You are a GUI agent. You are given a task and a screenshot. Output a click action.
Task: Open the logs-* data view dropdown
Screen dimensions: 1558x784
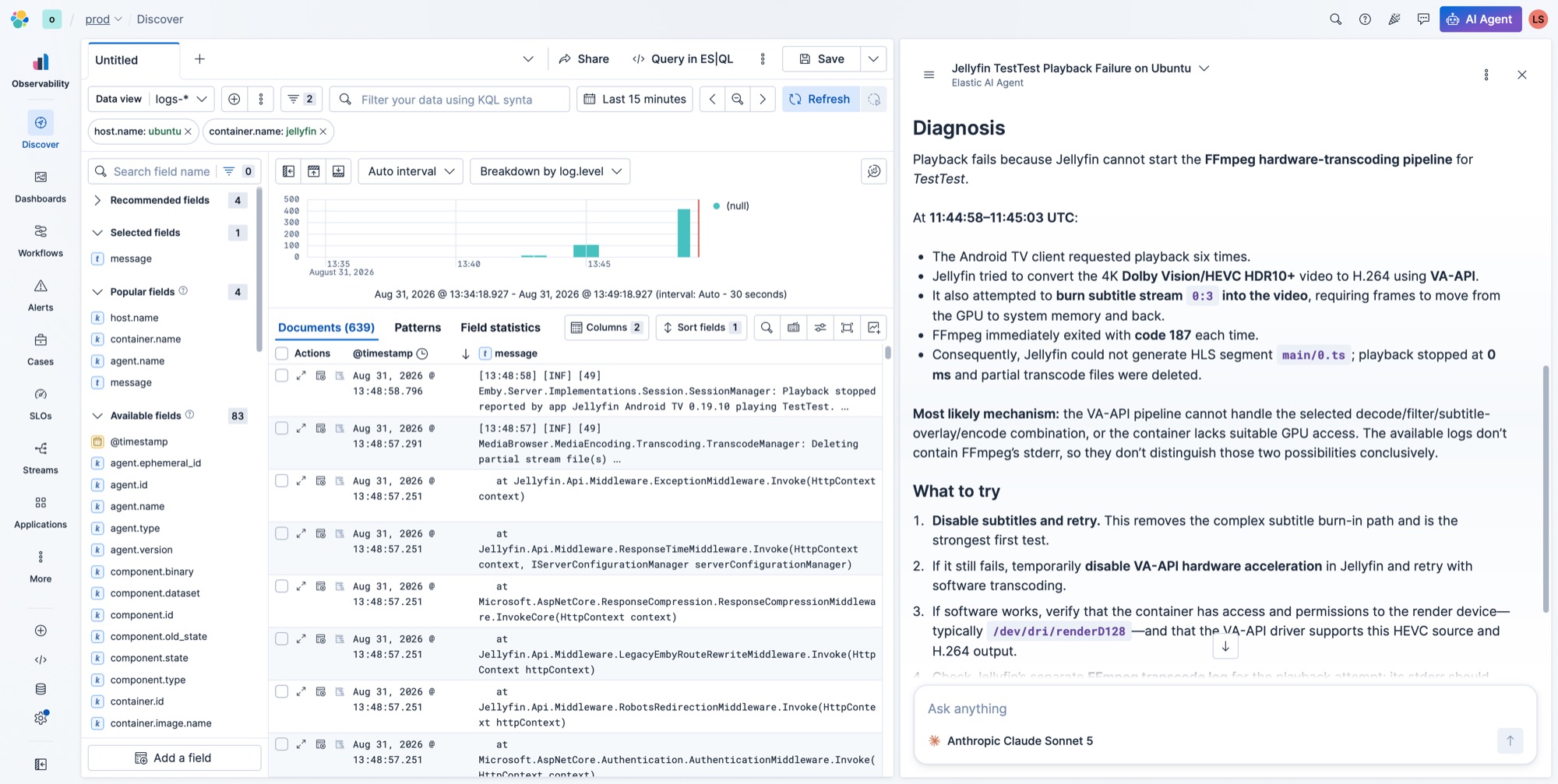181,99
